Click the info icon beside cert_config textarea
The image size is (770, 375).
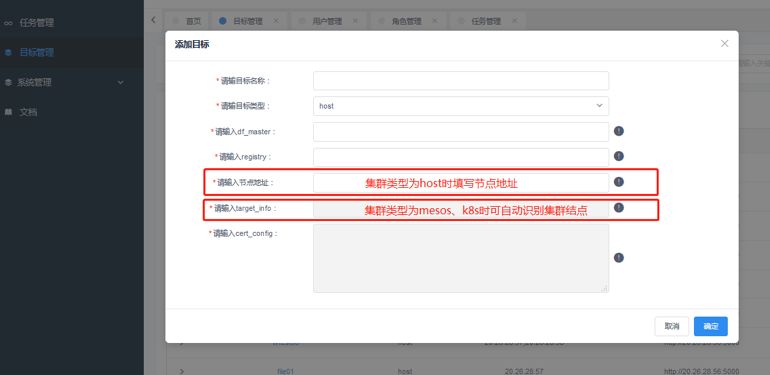(x=619, y=258)
